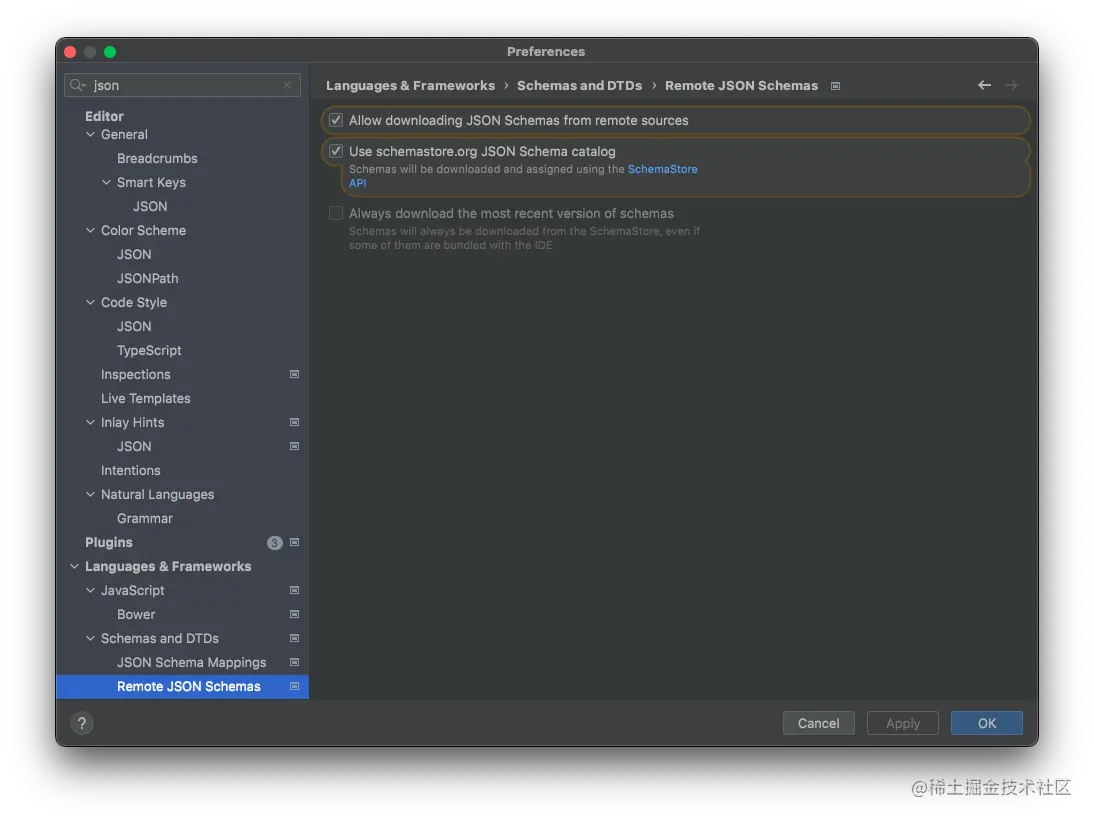Click project icon next to Inspections

(294, 374)
